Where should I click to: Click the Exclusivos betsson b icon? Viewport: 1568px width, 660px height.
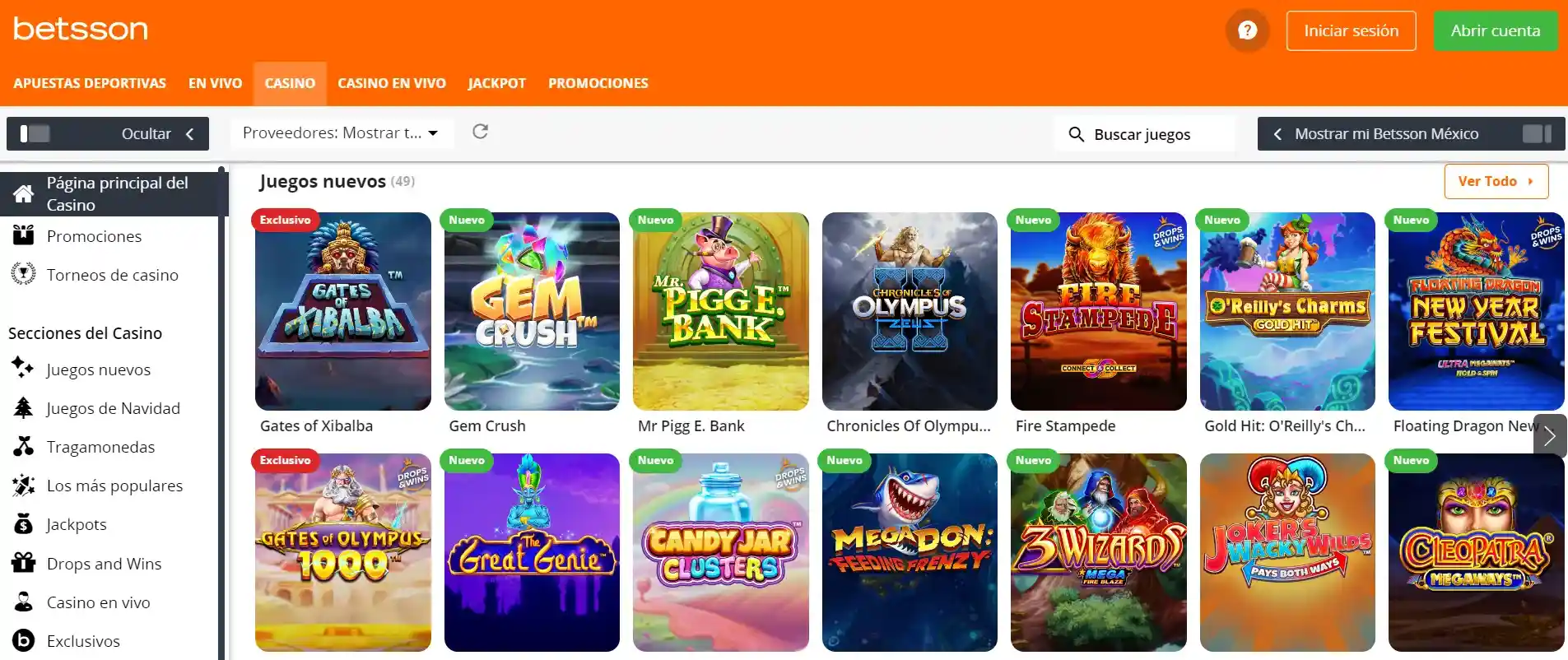pos(23,640)
